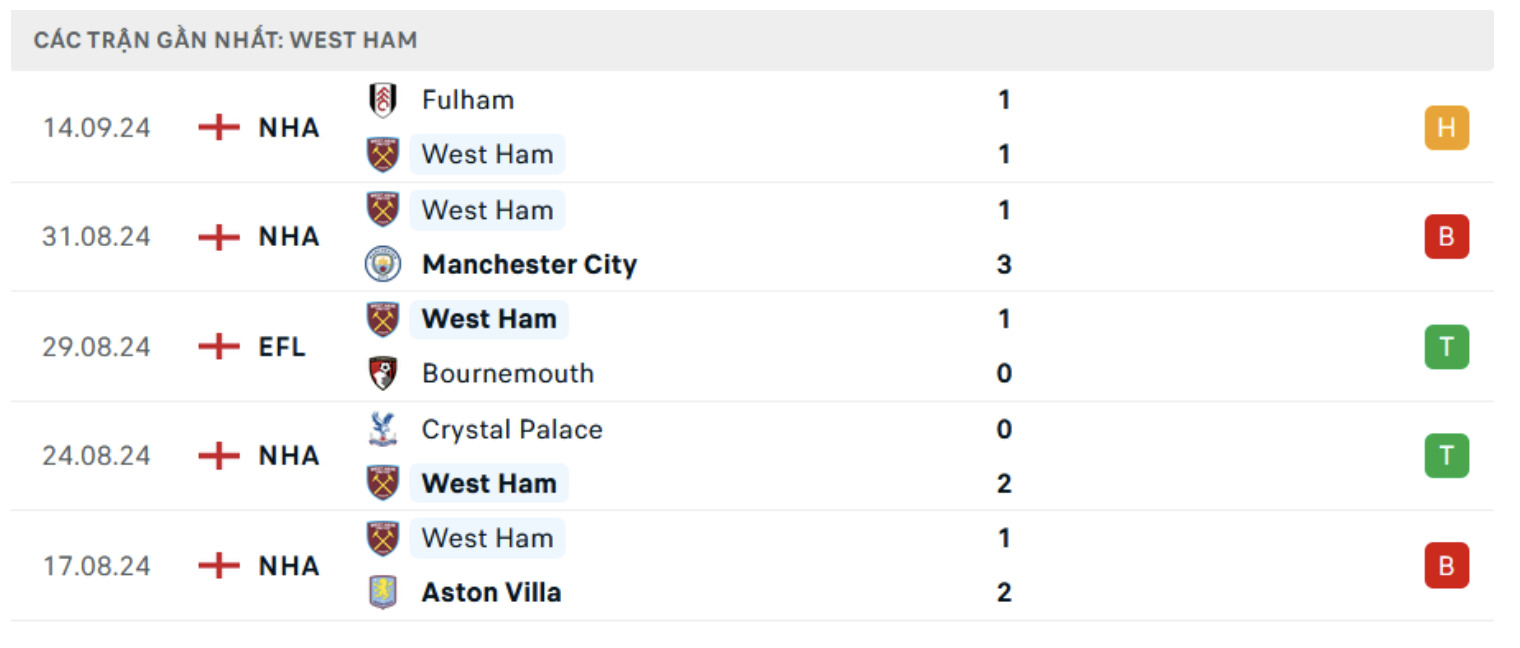1520x648 pixels.
Task: Click the West Ham team name link
Action: pyautogui.click(x=487, y=154)
